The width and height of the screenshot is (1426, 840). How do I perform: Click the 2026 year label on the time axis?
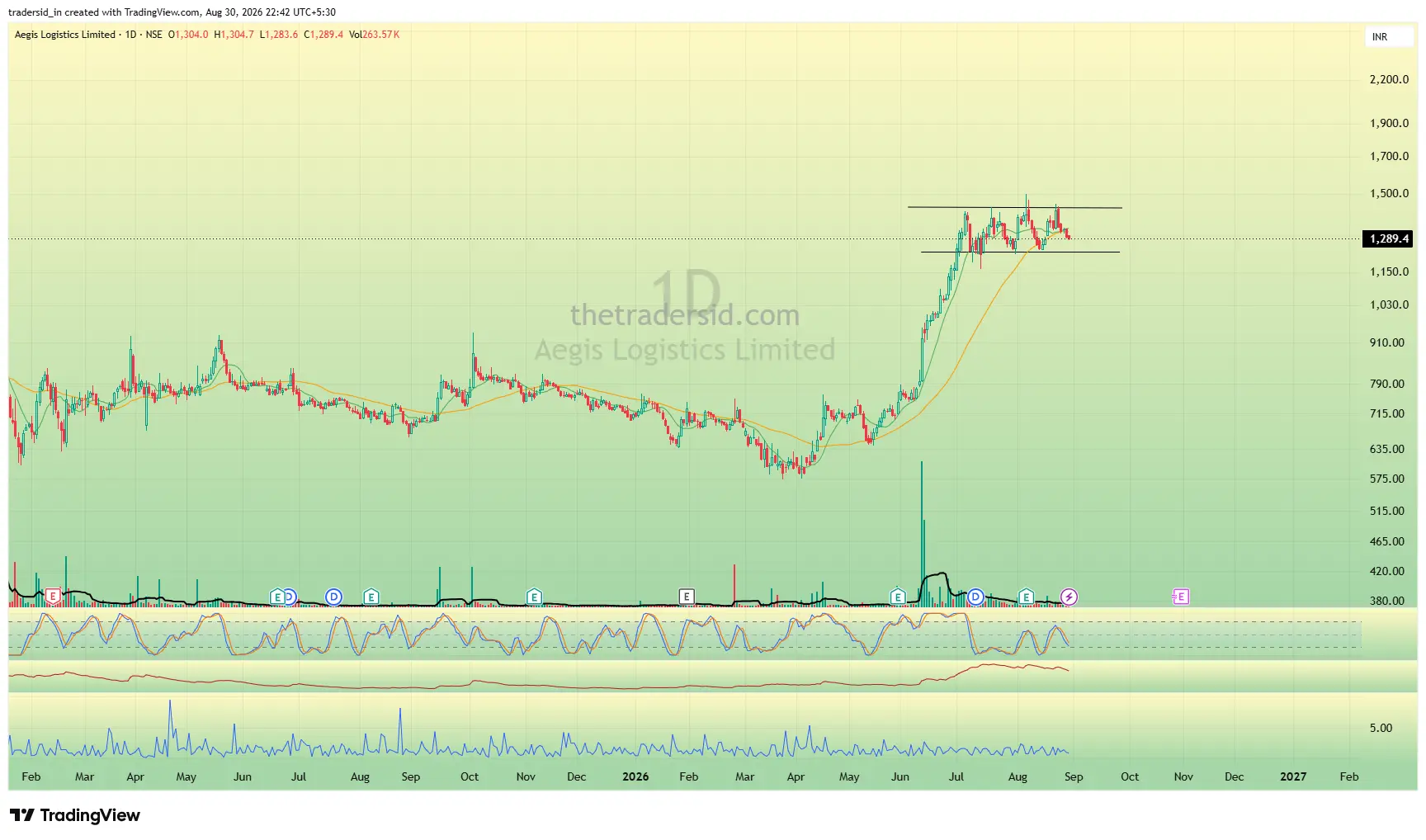pyautogui.click(x=635, y=776)
